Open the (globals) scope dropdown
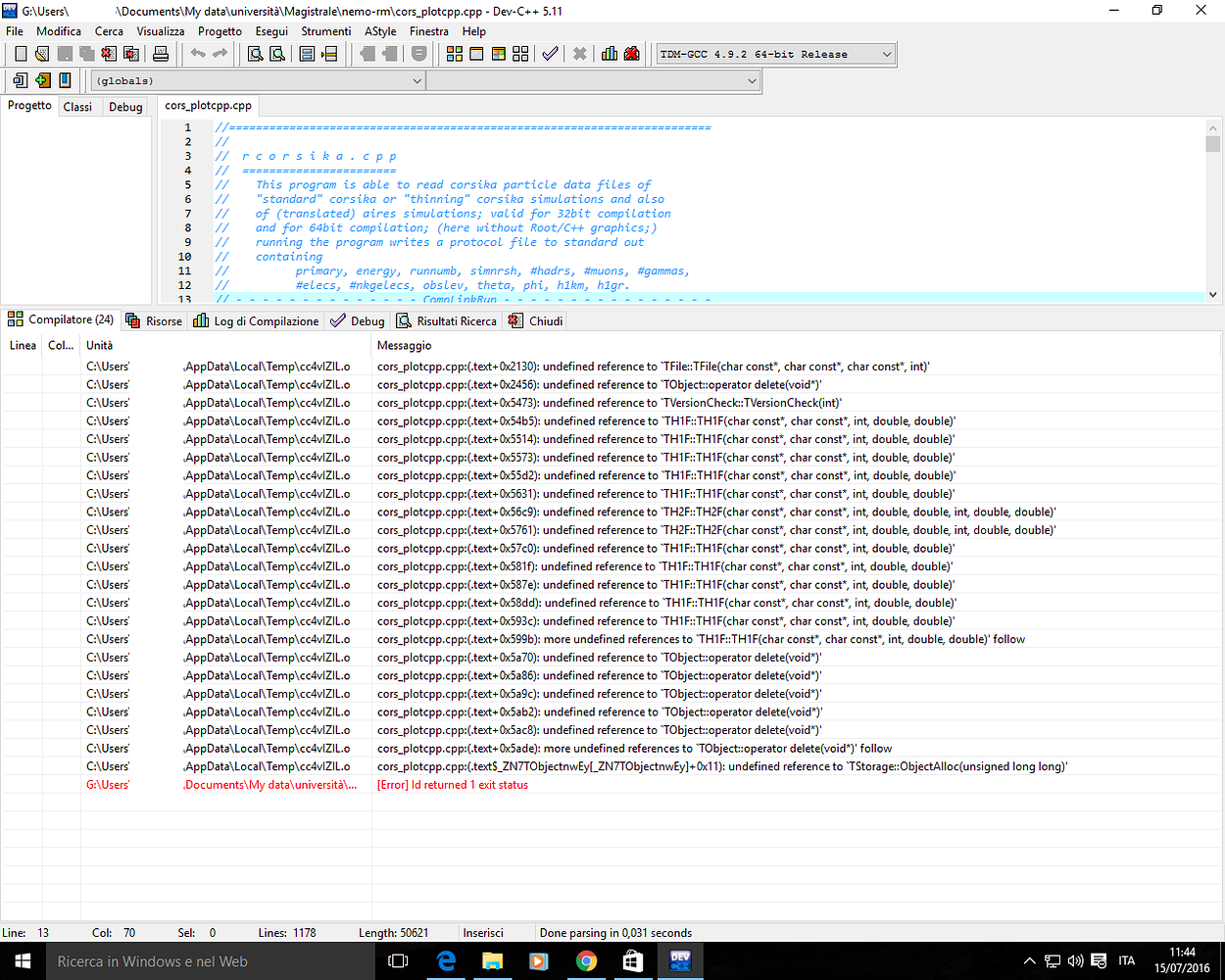The height and width of the screenshot is (980, 1225). (x=416, y=81)
